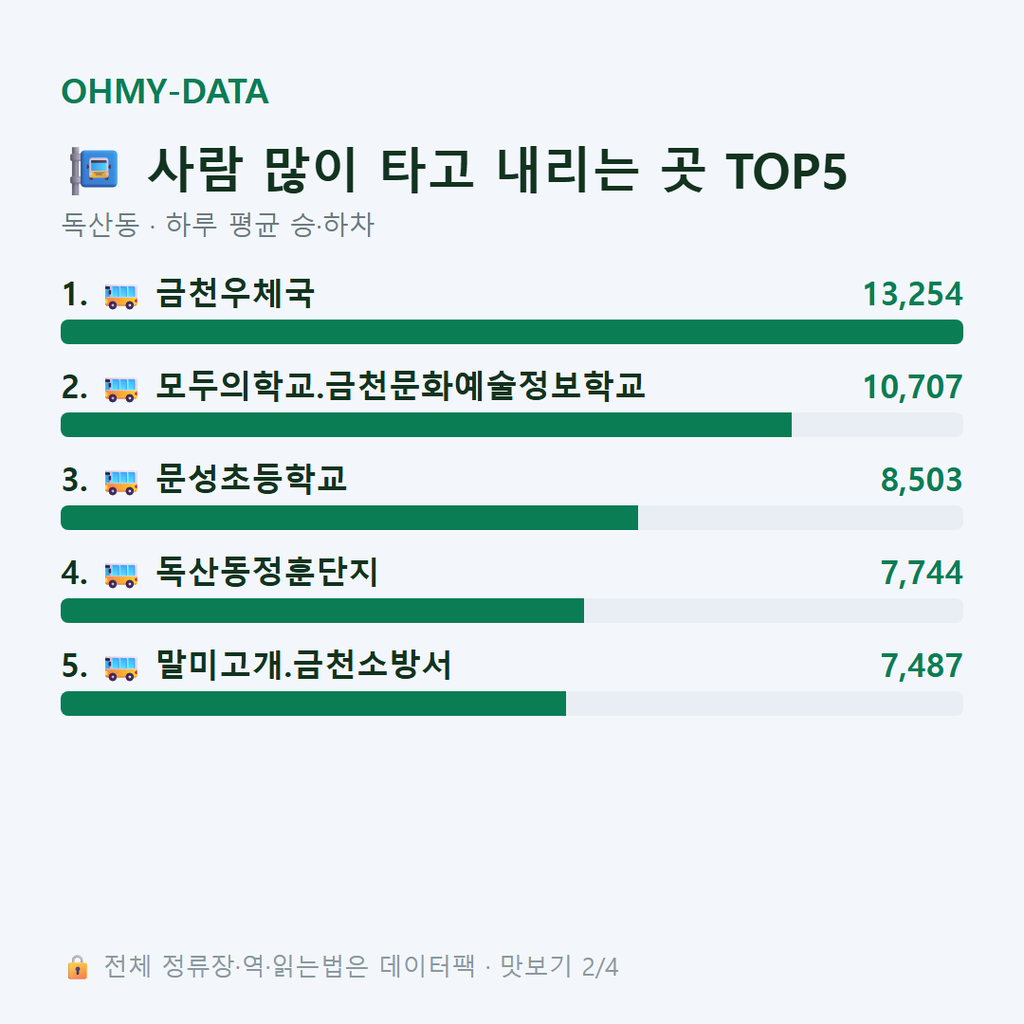Click the 7,744 value for 독산동정훈단지

921,573
